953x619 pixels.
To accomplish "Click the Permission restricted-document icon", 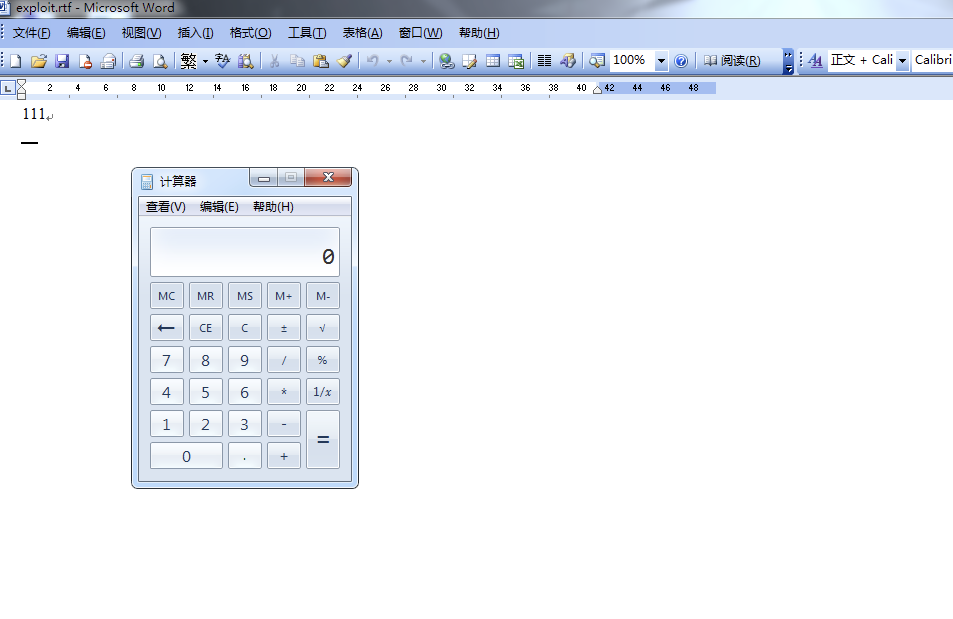I will point(85,61).
